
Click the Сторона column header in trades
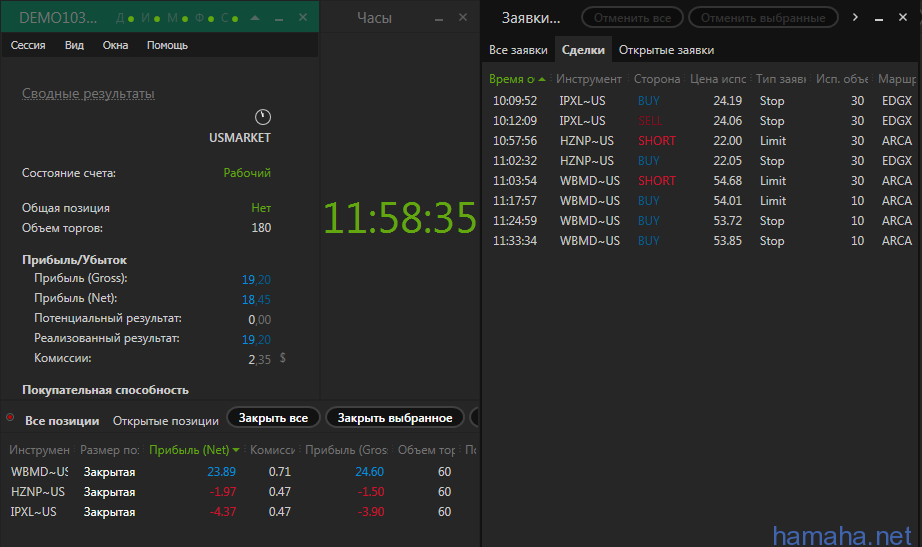[657, 79]
